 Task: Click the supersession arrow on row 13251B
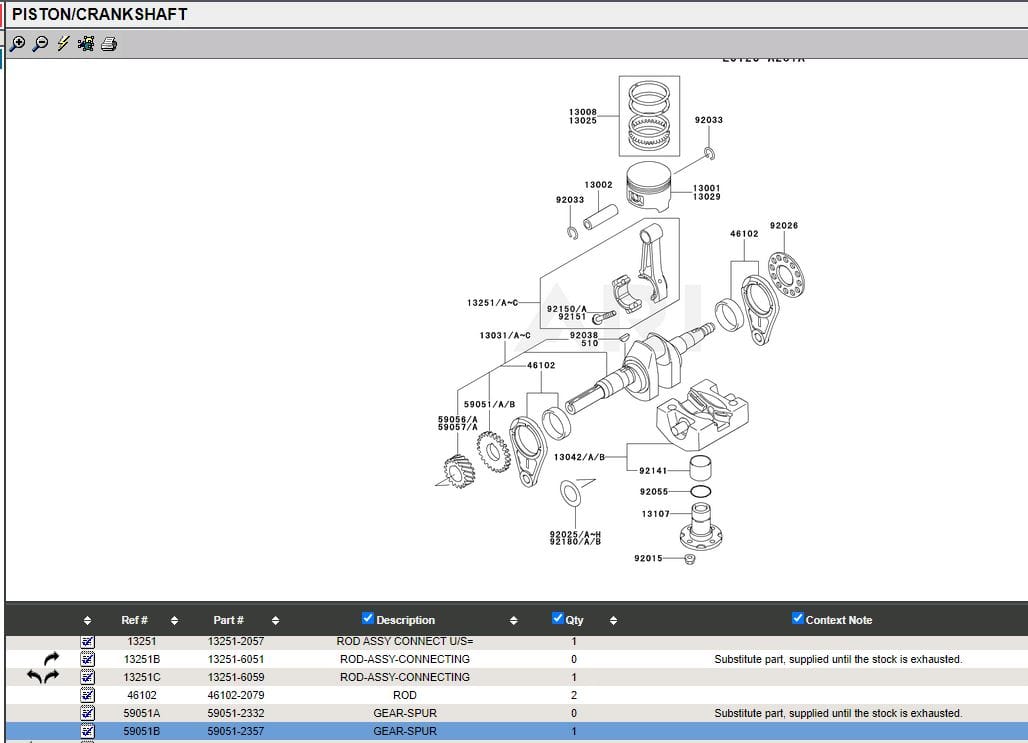point(52,659)
